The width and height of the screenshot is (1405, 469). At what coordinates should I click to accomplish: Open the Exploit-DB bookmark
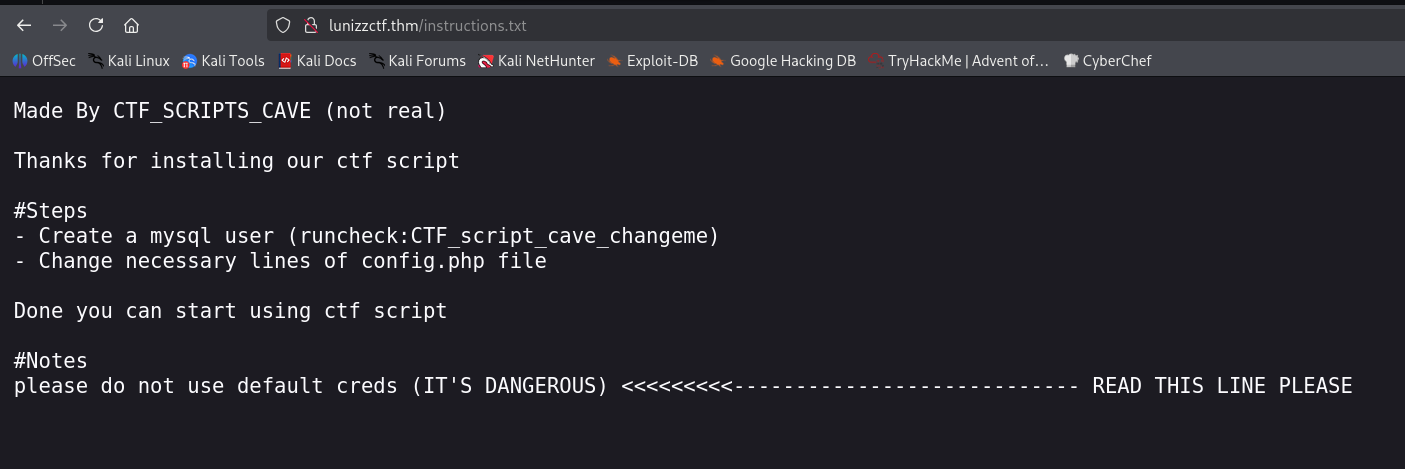652,61
